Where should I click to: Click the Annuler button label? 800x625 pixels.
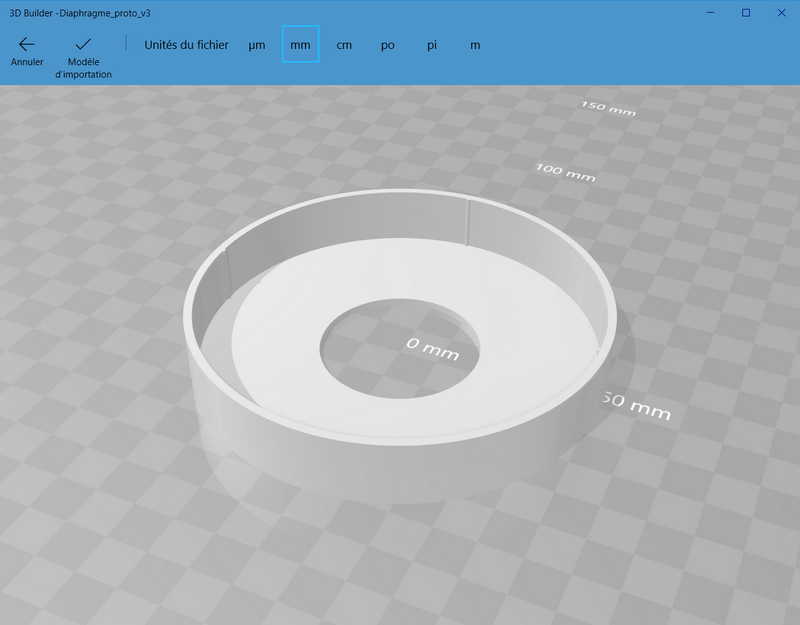point(26,61)
